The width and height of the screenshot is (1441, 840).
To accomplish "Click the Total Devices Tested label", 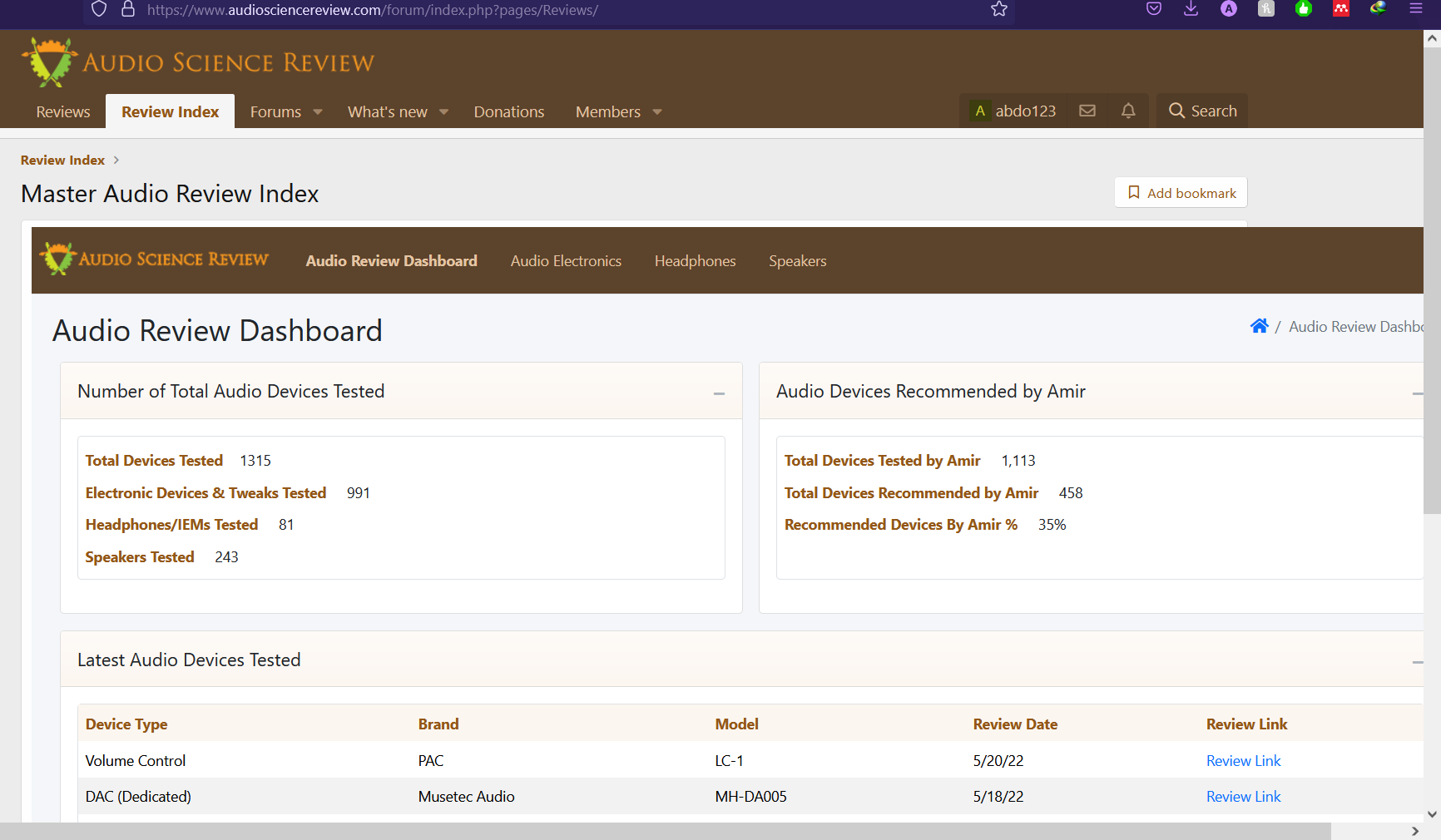I will [x=154, y=460].
